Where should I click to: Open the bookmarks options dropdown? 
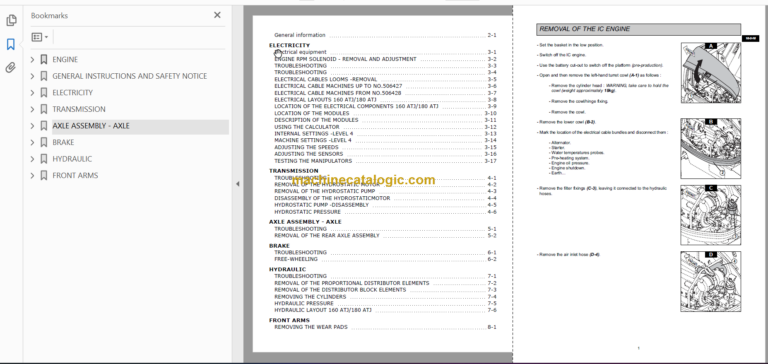coord(40,37)
